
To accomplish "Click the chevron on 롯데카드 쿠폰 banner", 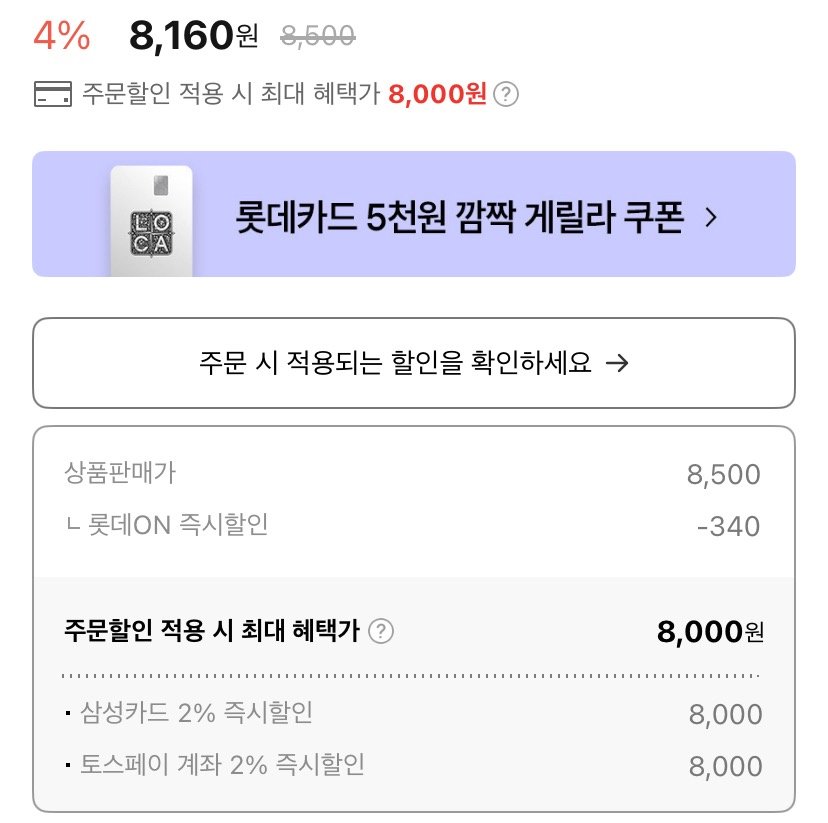I will pyautogui.click(x=711, y=217).
